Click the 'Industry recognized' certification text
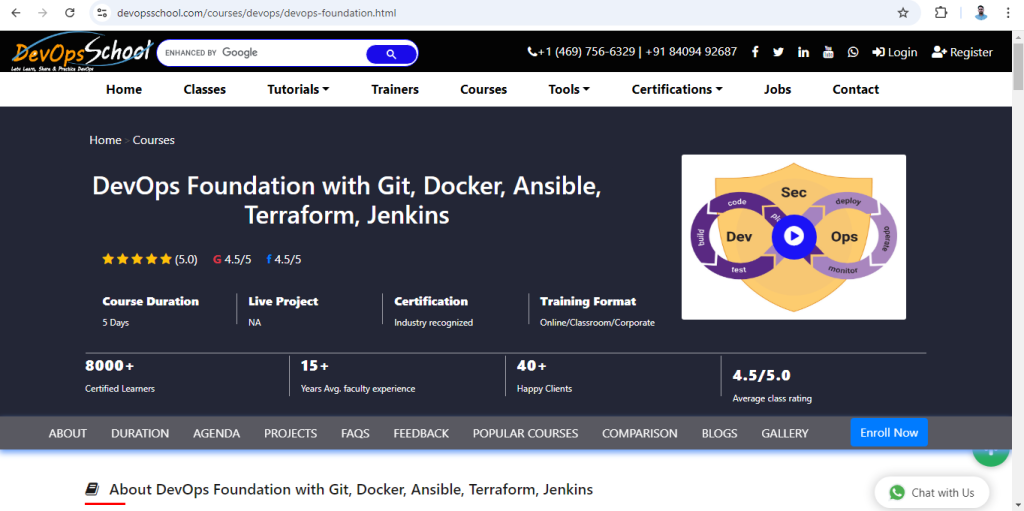 click(434, 323)
